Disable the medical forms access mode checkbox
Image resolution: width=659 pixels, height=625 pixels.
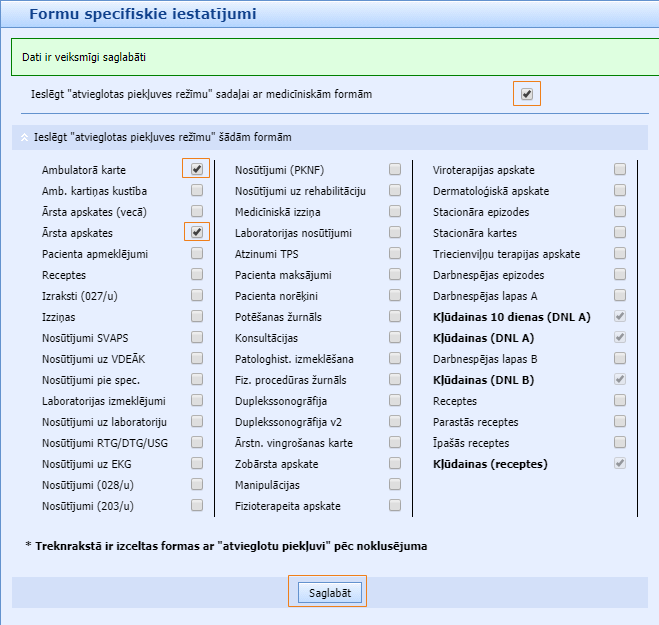[x=527, y=94]
